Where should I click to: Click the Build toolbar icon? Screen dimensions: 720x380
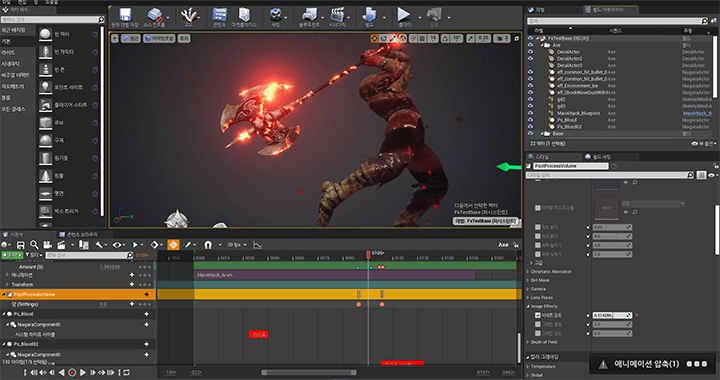[369, 15]
